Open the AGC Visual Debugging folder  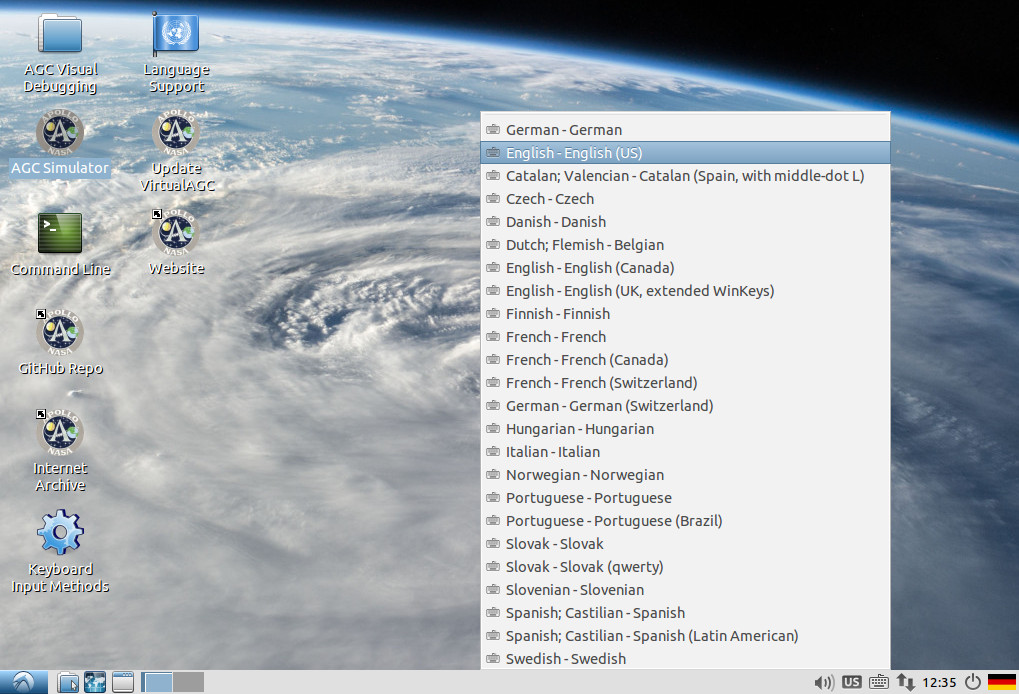point(60,34)
